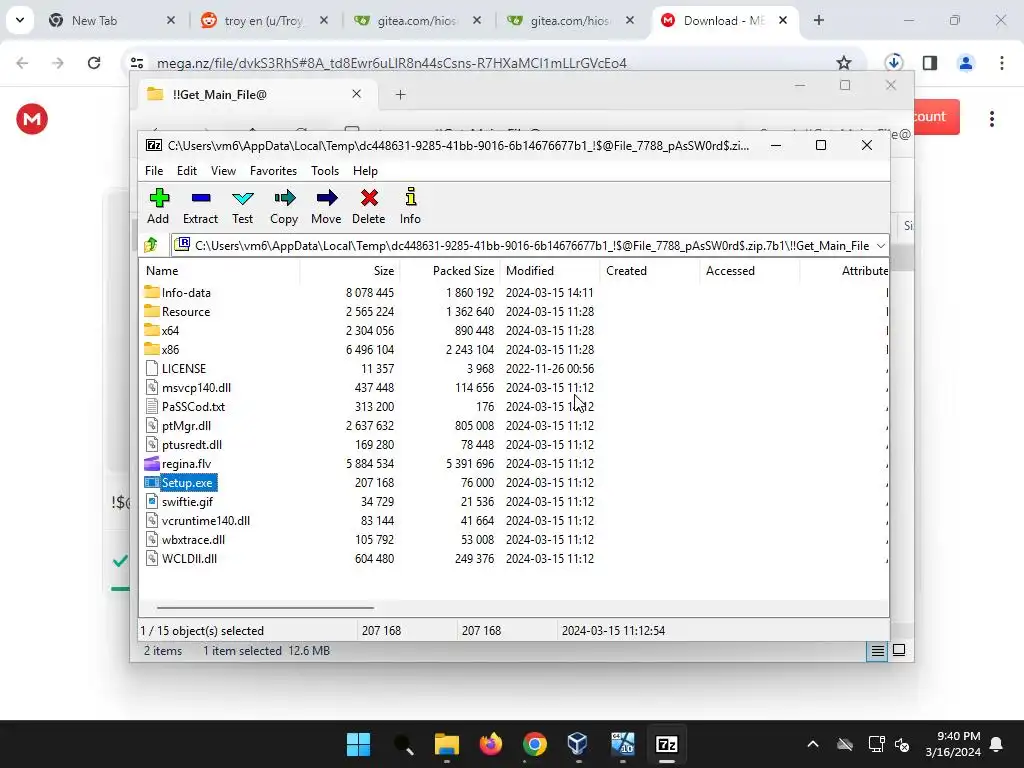Switch Explorer to large icons view

point(899,650)
